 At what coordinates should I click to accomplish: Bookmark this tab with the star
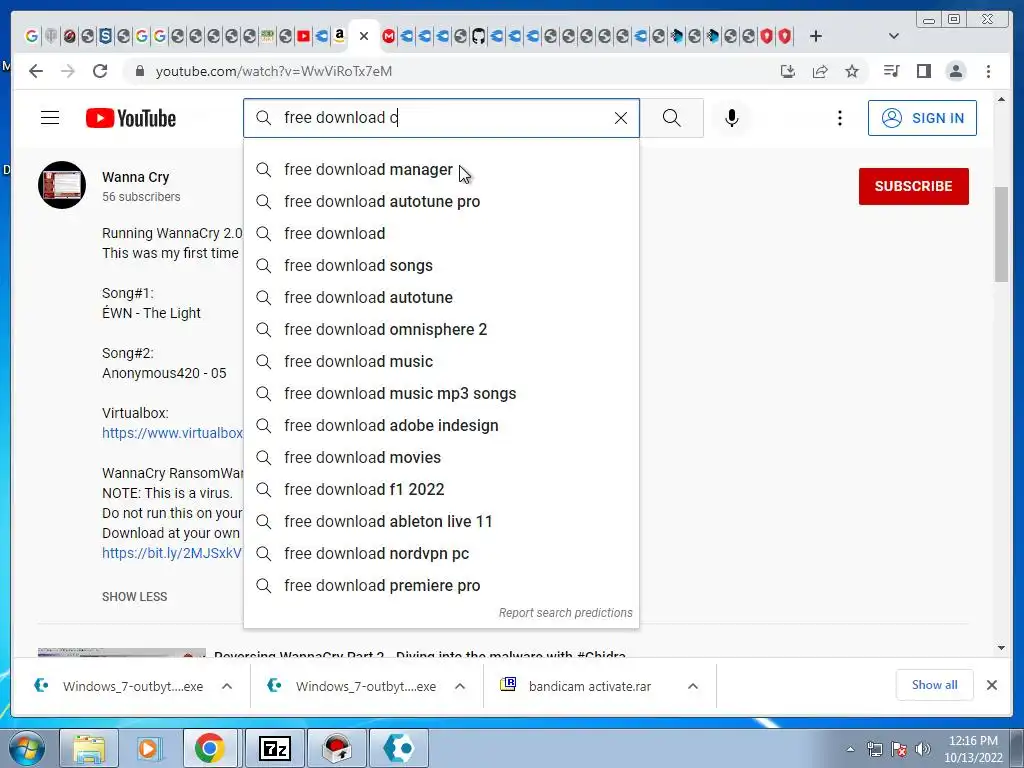coord(852,71)
